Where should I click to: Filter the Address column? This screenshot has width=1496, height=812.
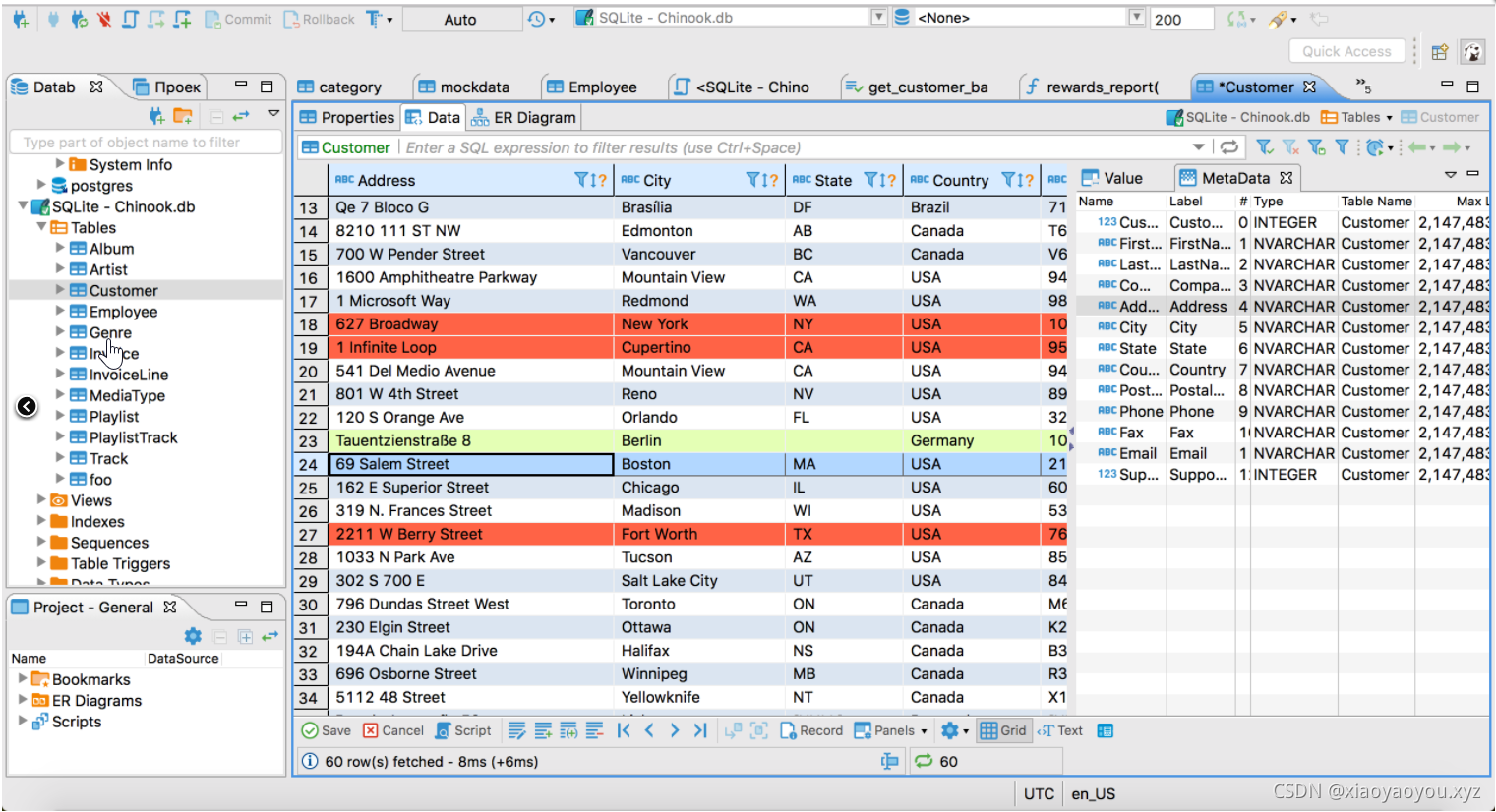point(582,180)
